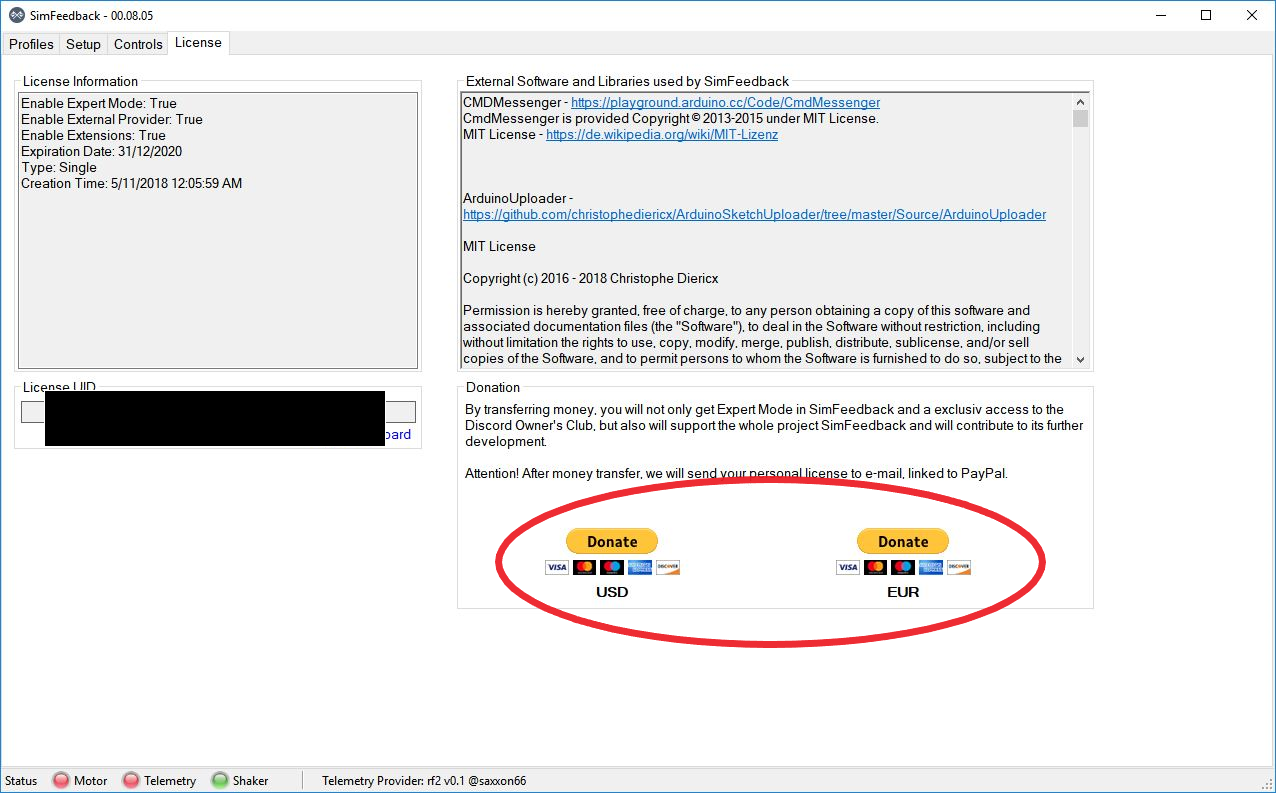Click the American Express icon under USD Donate
Viewport: 1276px width, 793px height.
click(x=640, y=567)
